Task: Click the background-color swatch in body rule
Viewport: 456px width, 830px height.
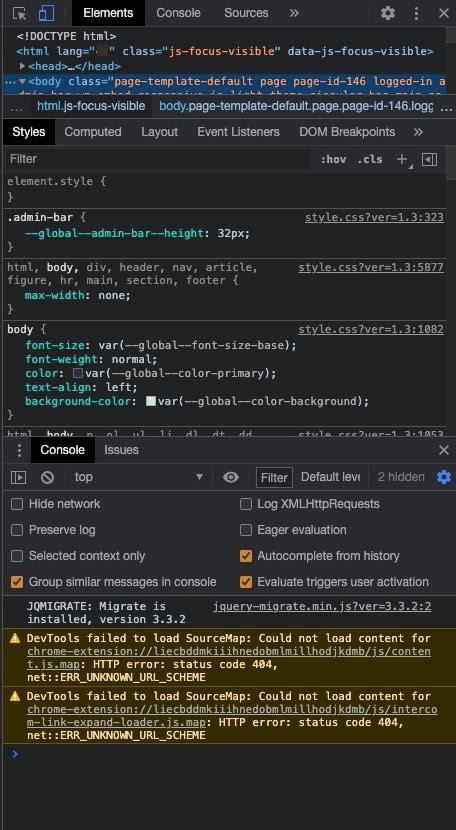Action: 151,401
